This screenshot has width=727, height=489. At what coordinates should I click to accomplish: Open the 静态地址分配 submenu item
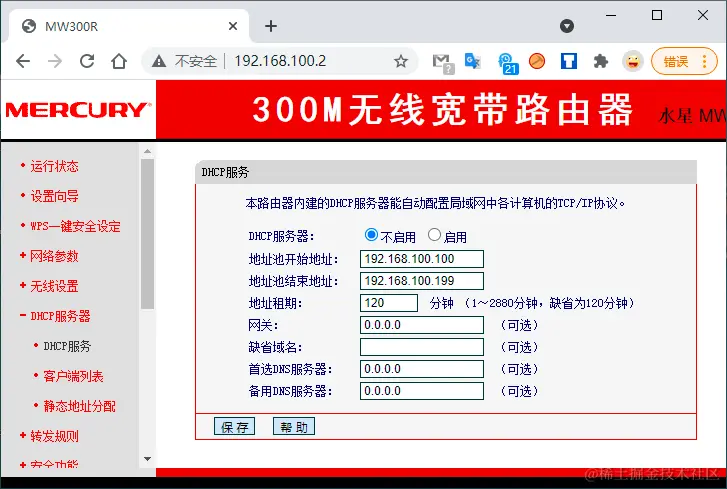tap(79, 406)
